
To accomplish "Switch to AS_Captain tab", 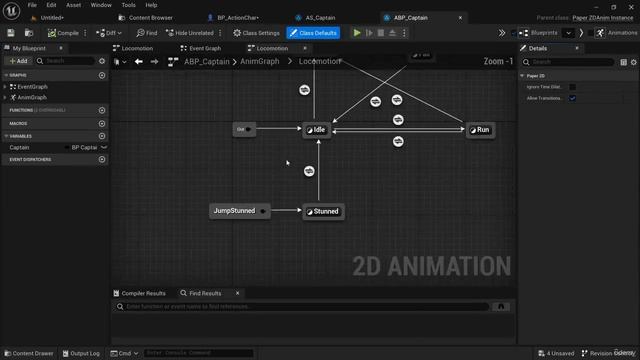I will (x=316, y=18).
